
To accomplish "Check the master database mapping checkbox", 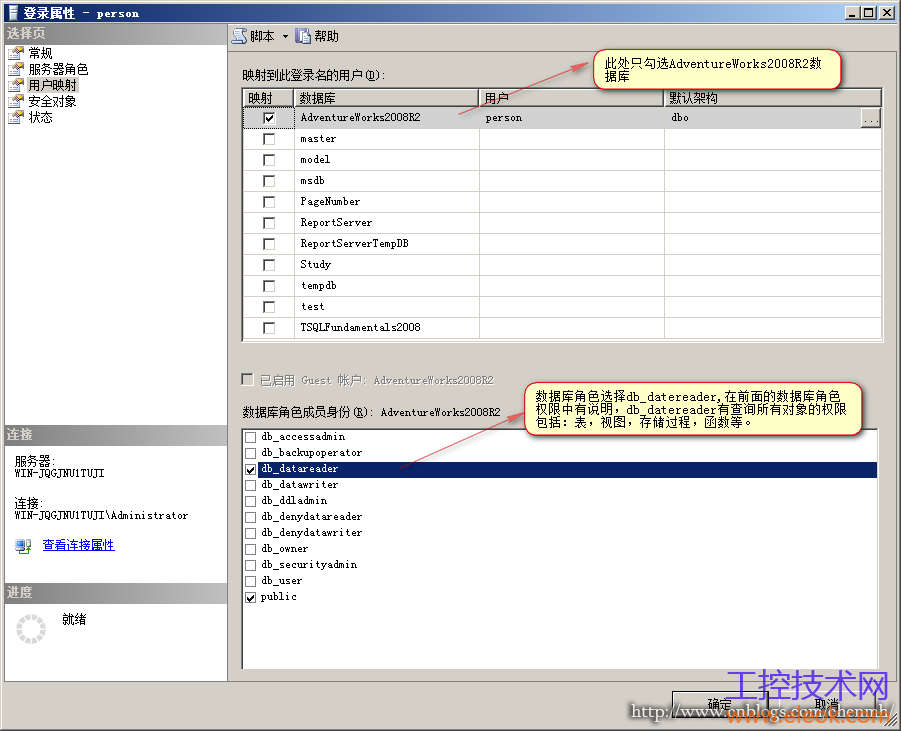I will point(269,139).
